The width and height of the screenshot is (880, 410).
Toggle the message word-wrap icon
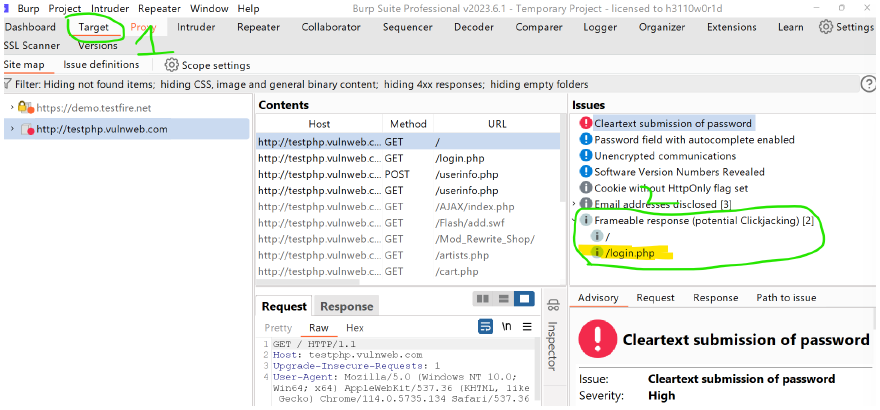pos(485,326)
